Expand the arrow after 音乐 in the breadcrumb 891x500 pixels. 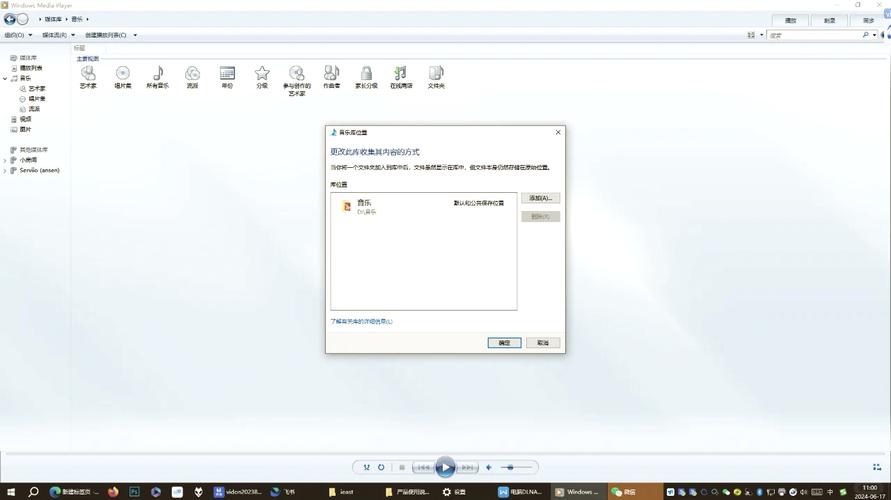click(x=88, y=19)
